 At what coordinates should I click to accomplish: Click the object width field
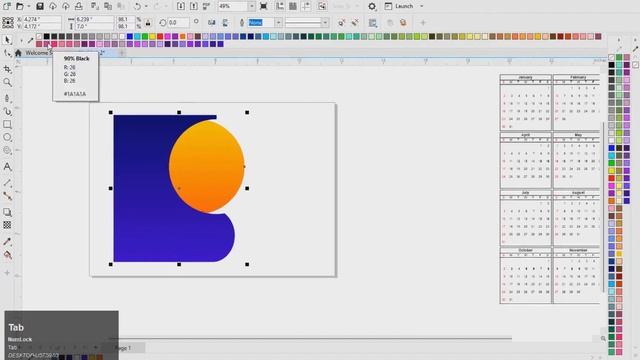click(x=94, y=19)
